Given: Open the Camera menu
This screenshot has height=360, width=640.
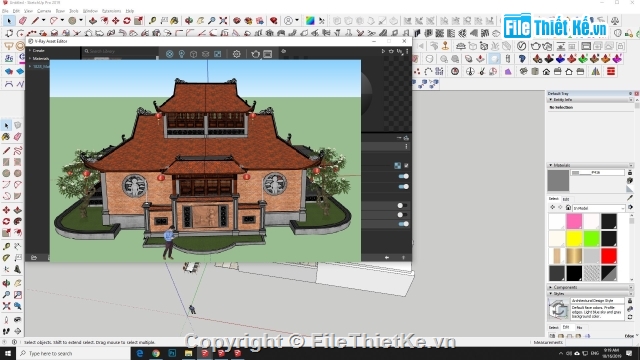Looking at the screenshot, I should (44, 11).
